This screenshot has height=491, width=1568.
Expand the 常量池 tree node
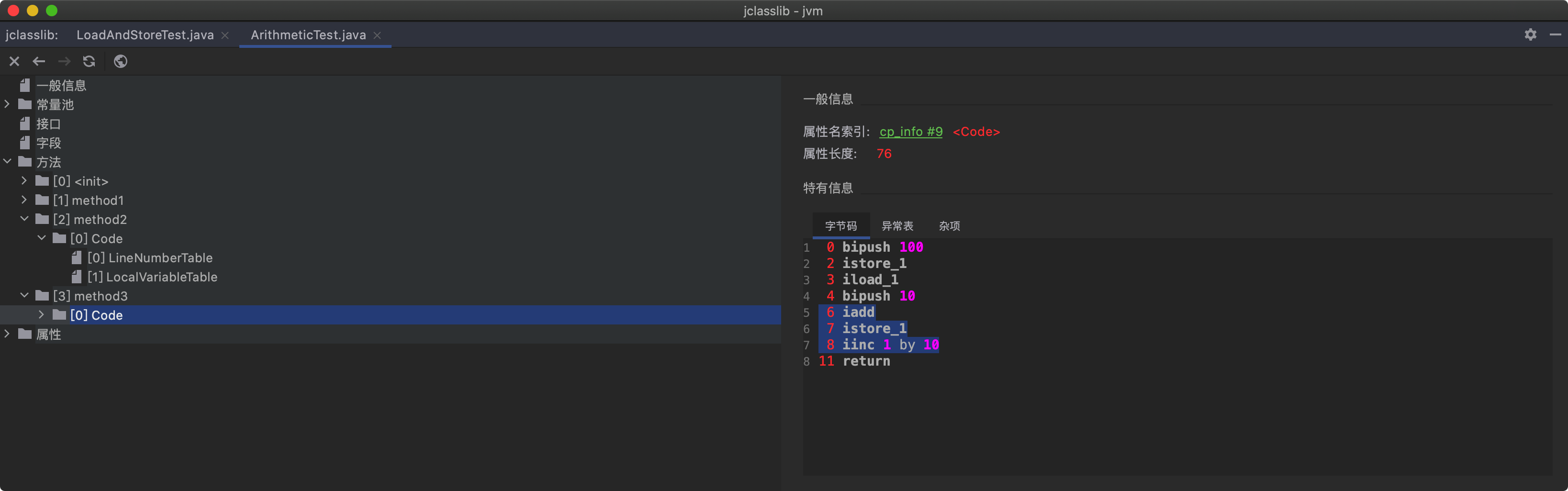coord(7,105)
